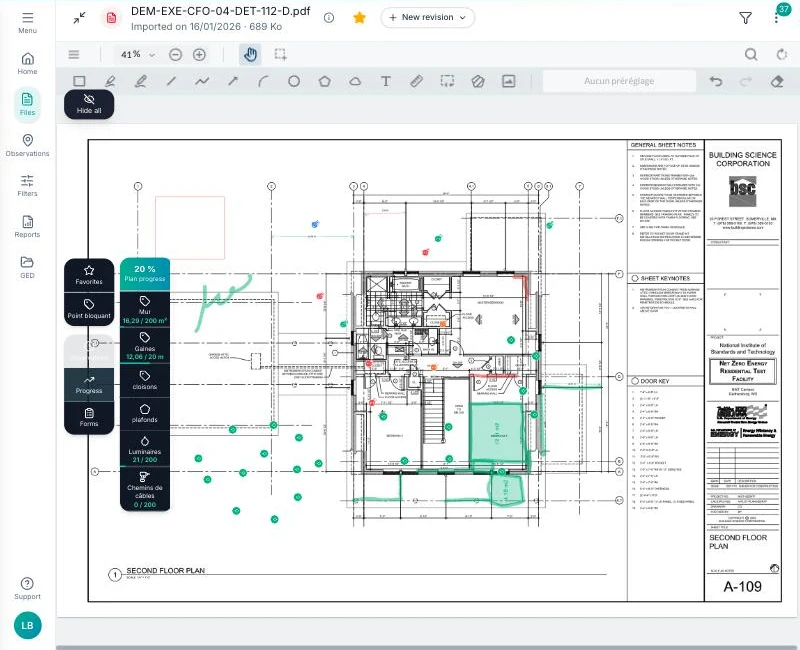Toggle Hide all annotations
Screen dimensions: 800x650
tap(89, 104)
